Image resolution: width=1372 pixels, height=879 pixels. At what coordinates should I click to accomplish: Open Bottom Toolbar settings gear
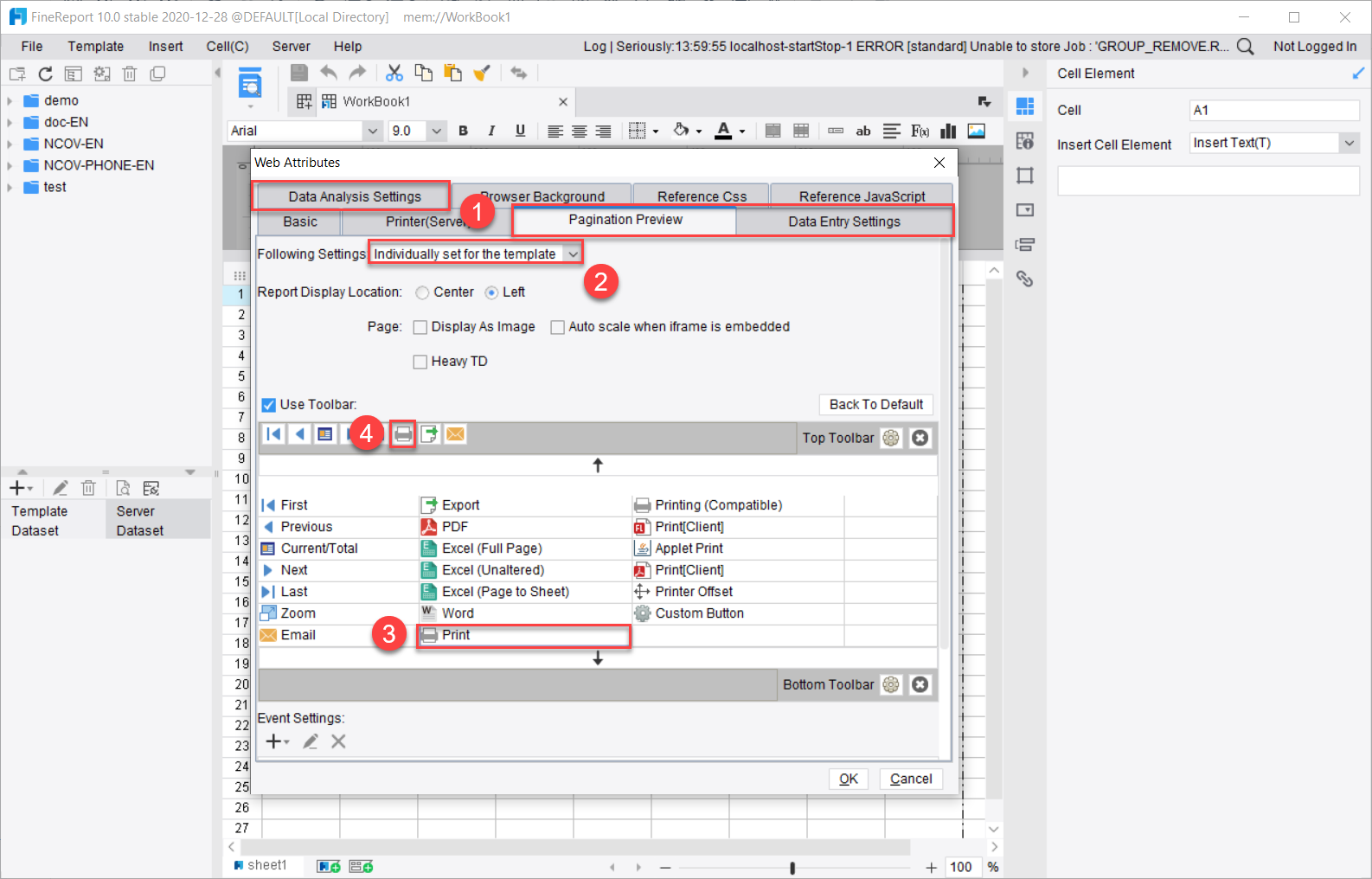point(891,684)
